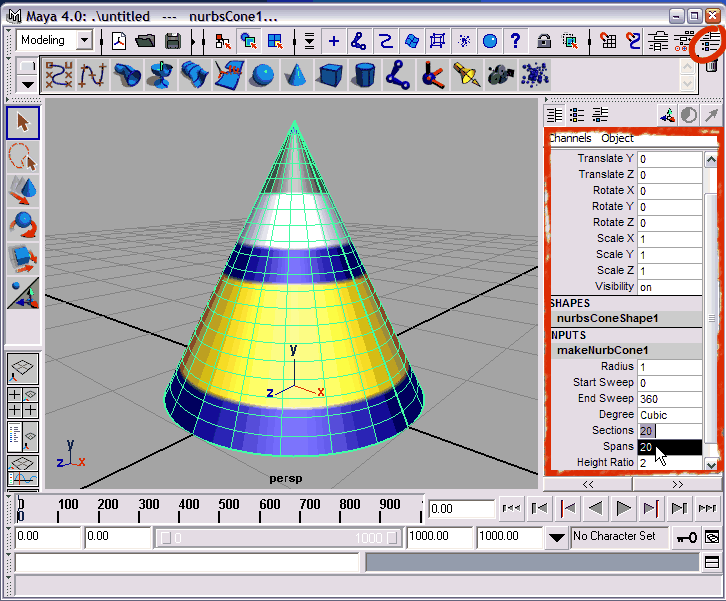Open the character set dropdown arrow
726x601 pixels.
[557, 538]
